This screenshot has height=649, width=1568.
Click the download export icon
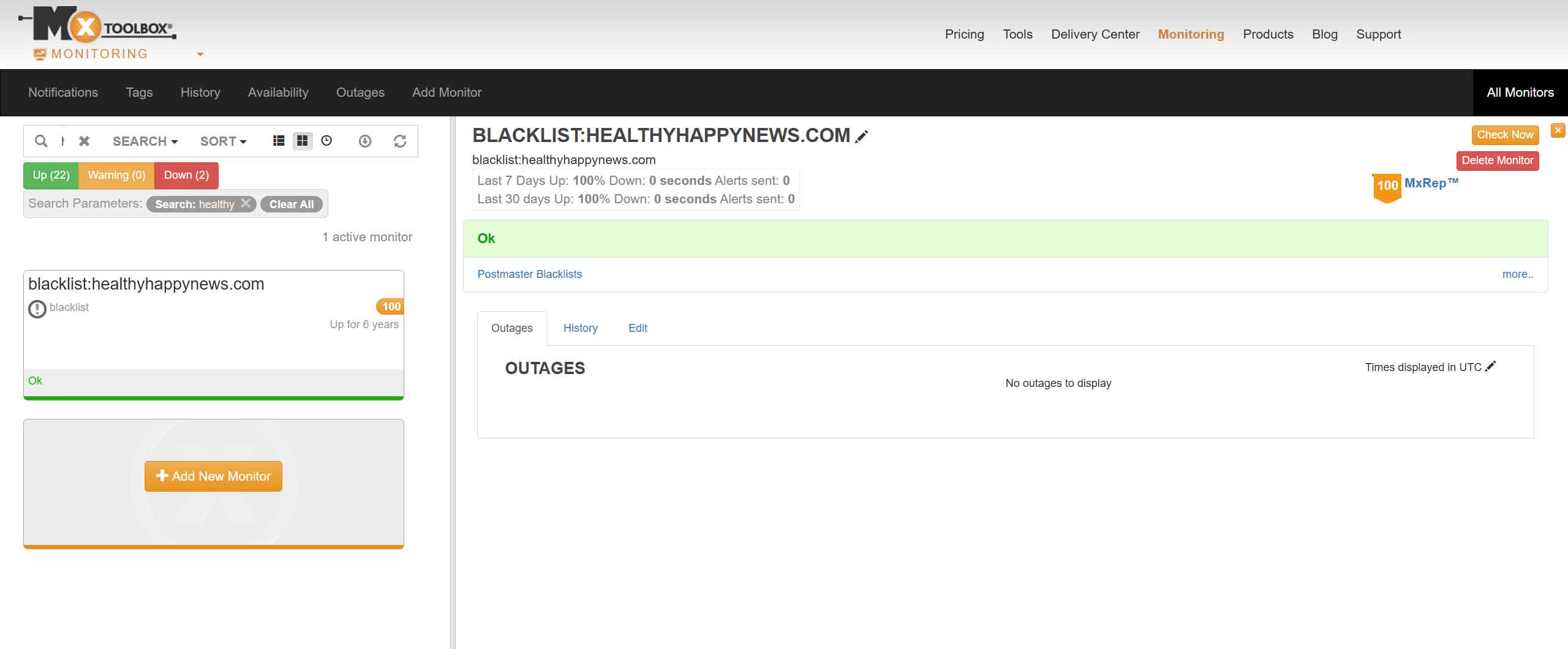point(365,141)
